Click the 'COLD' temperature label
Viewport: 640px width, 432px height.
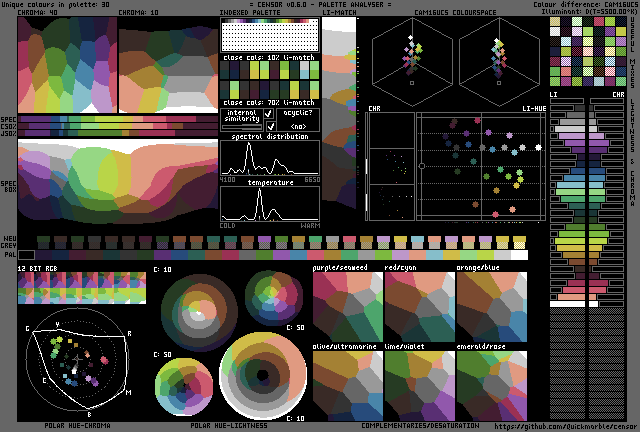coord(227,225)
